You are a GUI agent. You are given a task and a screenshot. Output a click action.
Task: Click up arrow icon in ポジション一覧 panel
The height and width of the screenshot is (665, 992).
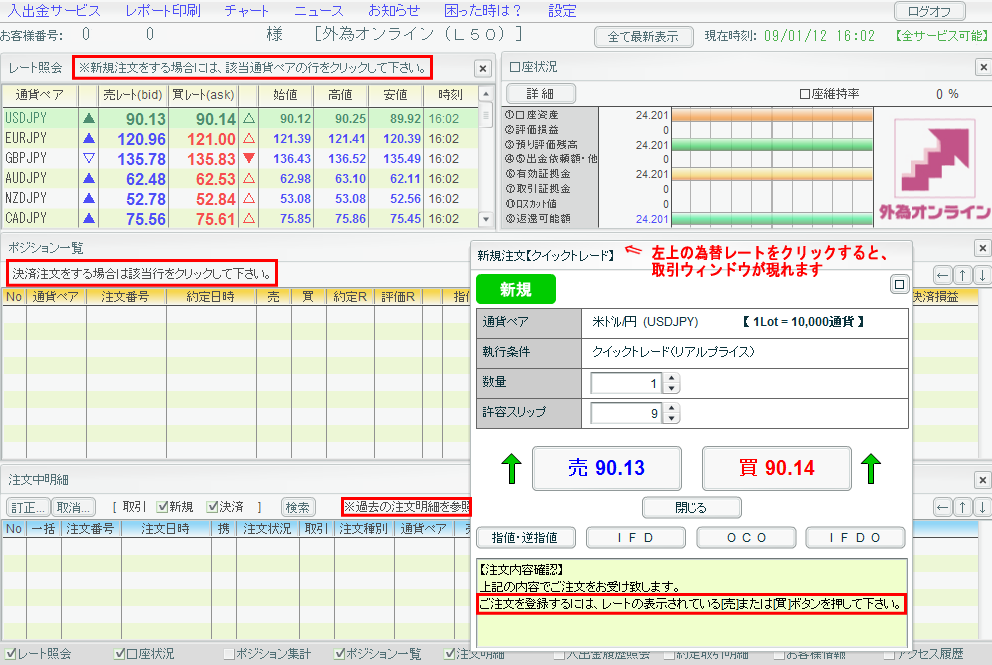pyautogui.click(x=962, y=275)
